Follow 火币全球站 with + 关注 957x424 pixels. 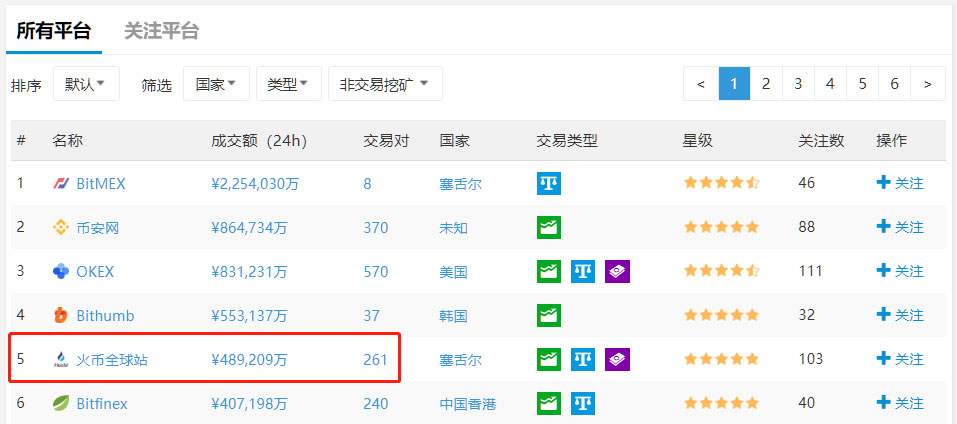click(x=900, y=359)
